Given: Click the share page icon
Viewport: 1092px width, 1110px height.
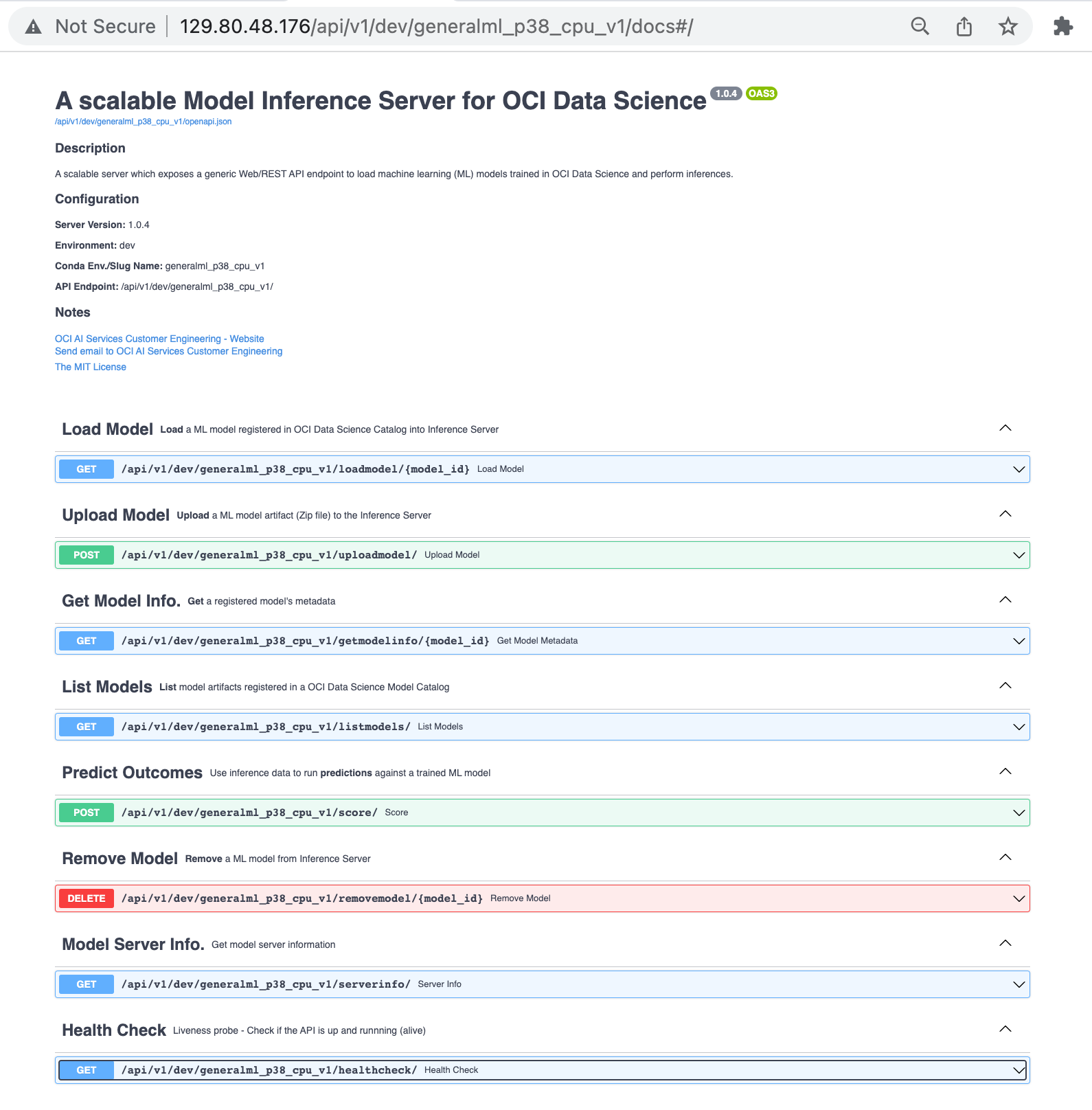Looking at the screenshot, I should click(x=964, y=27).
